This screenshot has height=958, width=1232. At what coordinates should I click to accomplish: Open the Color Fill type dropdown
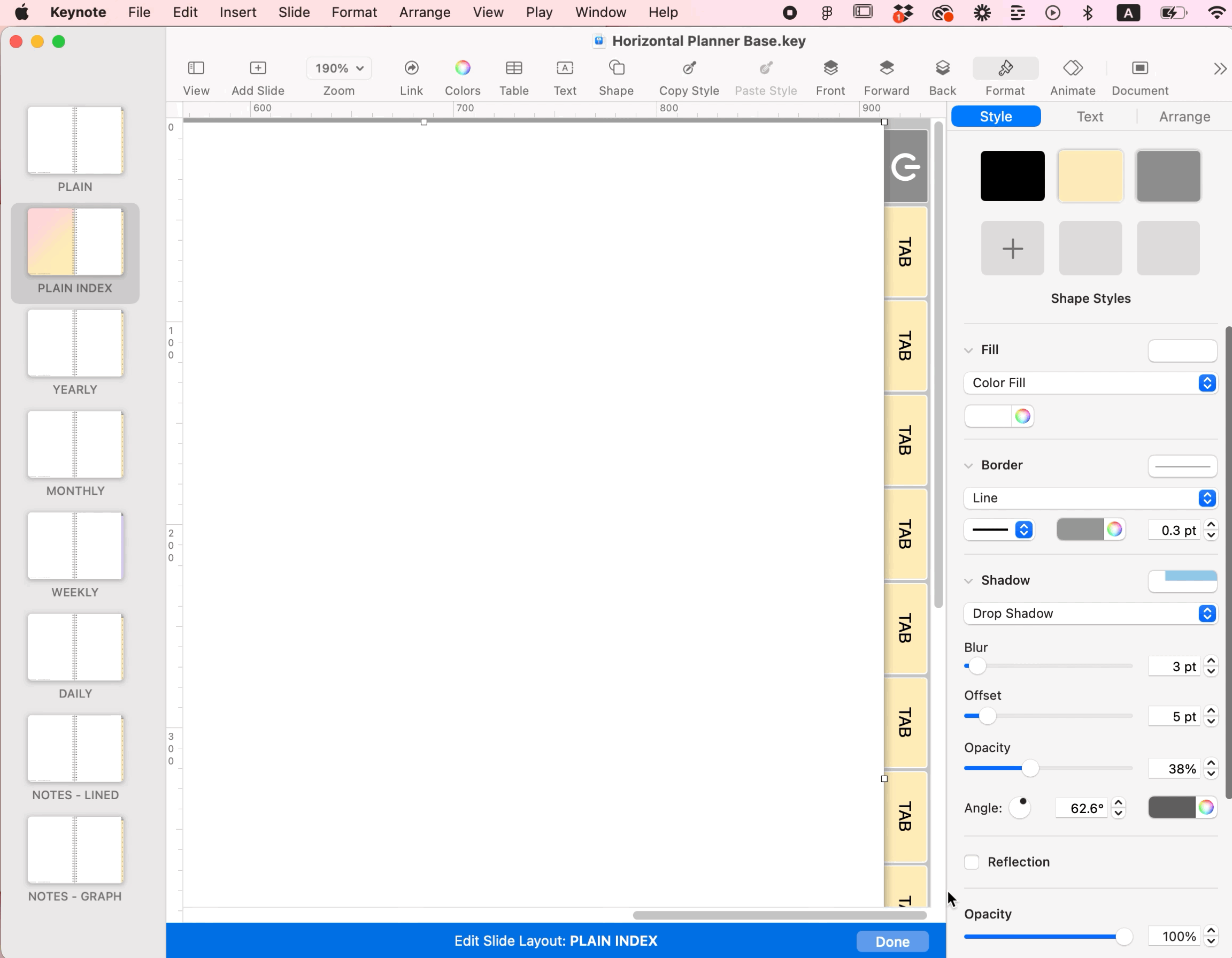coord(1090,383)
